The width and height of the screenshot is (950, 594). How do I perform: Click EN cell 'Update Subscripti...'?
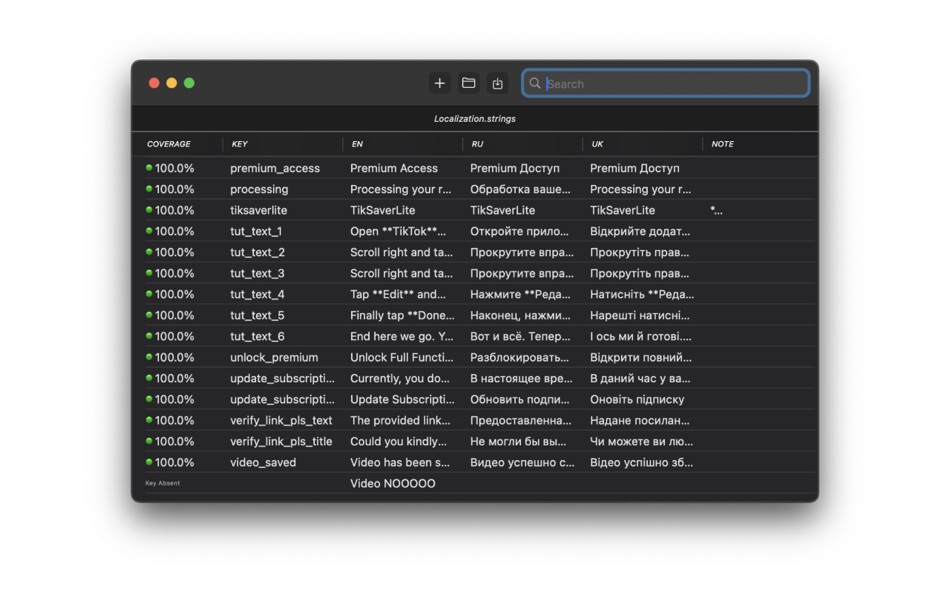(x=402, y=399)
